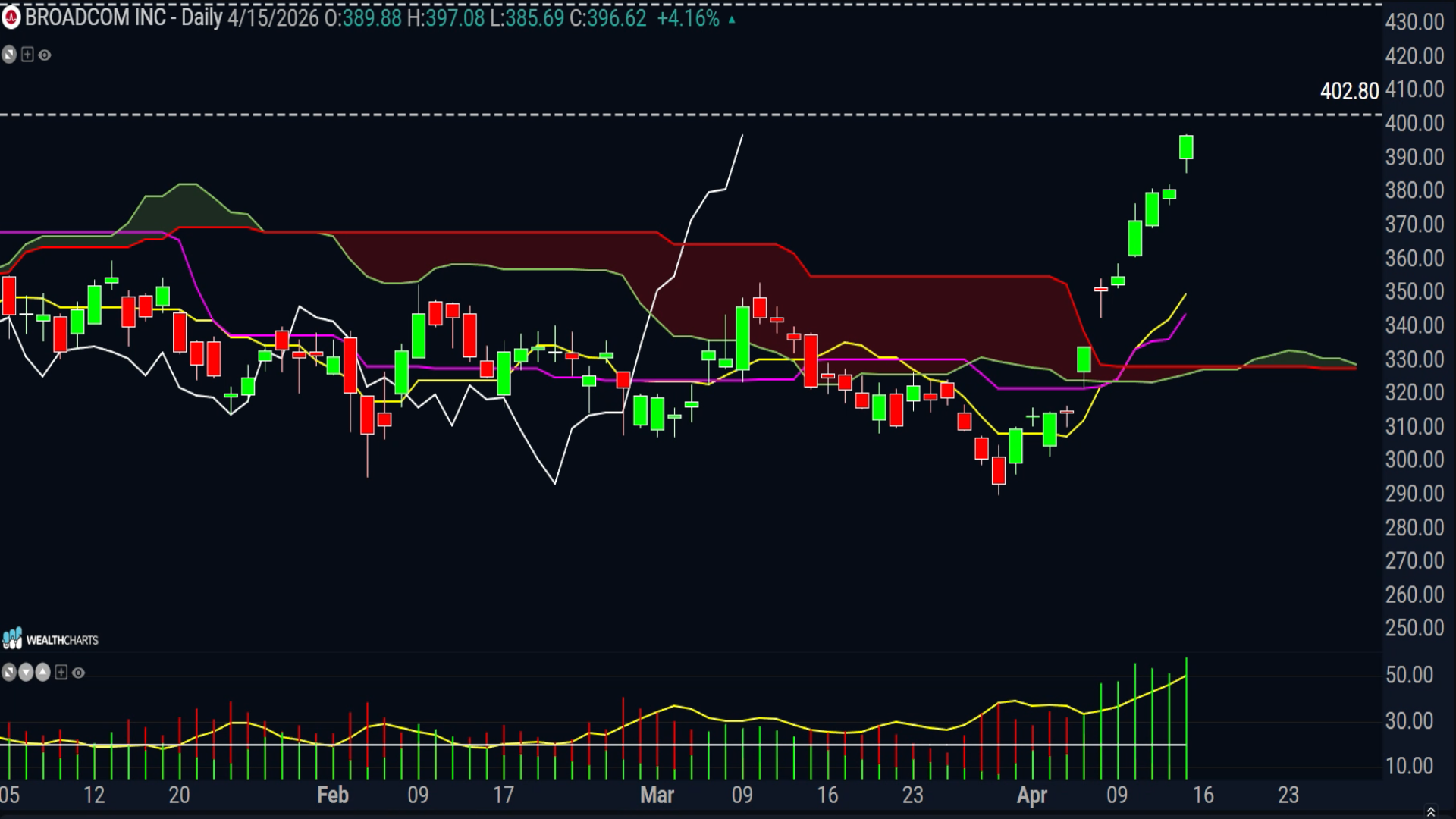Move the volume pane up with arrow
The height and width of the screenshot is (819, 1456).
tap(42, 673)
